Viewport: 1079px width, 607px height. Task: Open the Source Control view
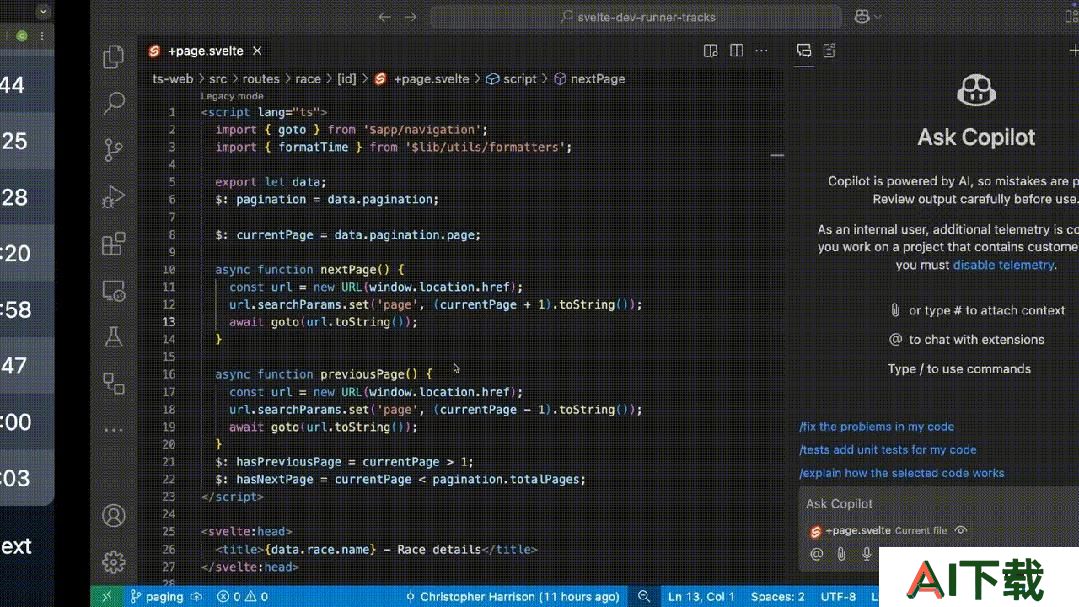point(114,150)
